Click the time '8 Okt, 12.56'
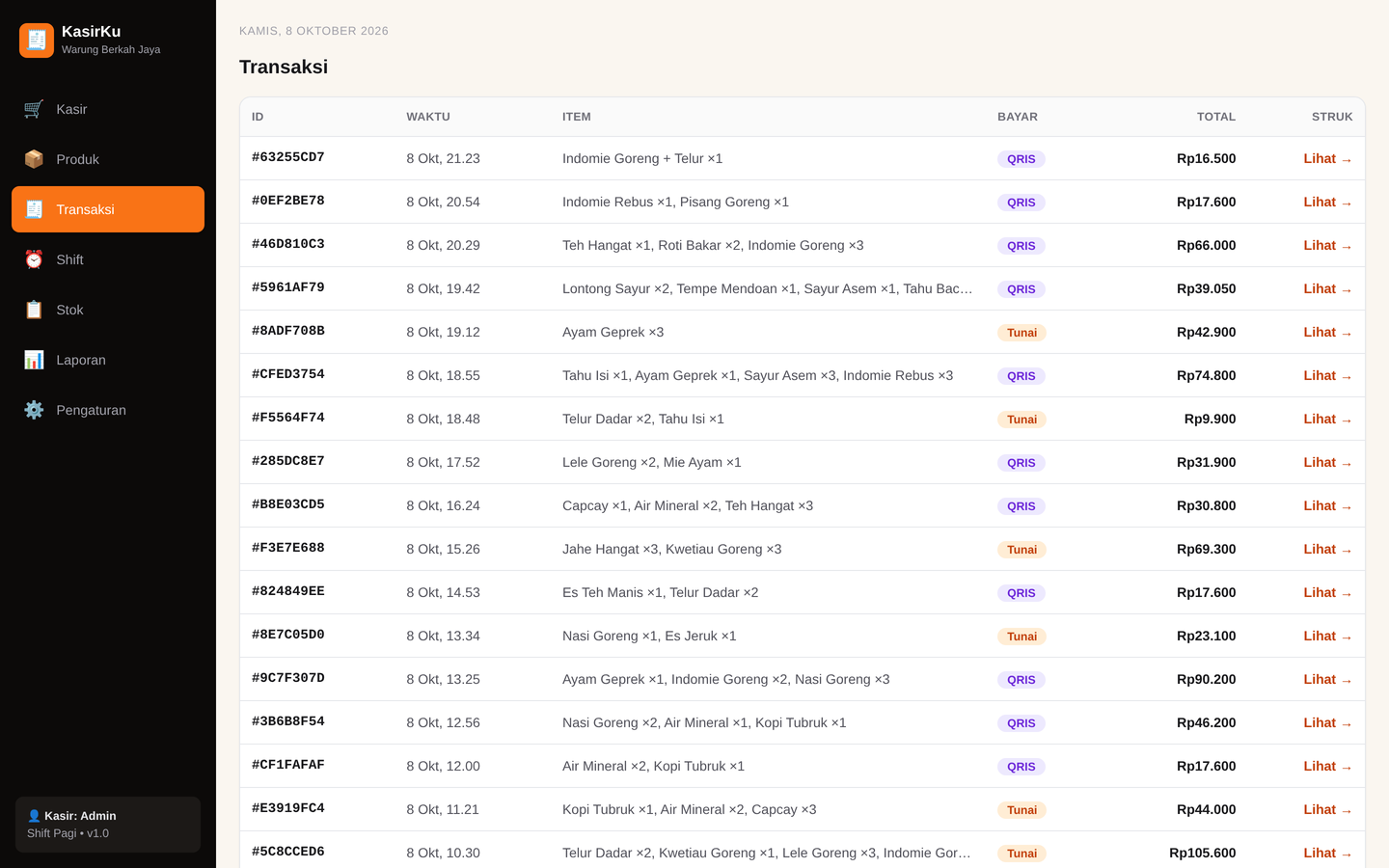1389x868 pixels. [443, 722]
